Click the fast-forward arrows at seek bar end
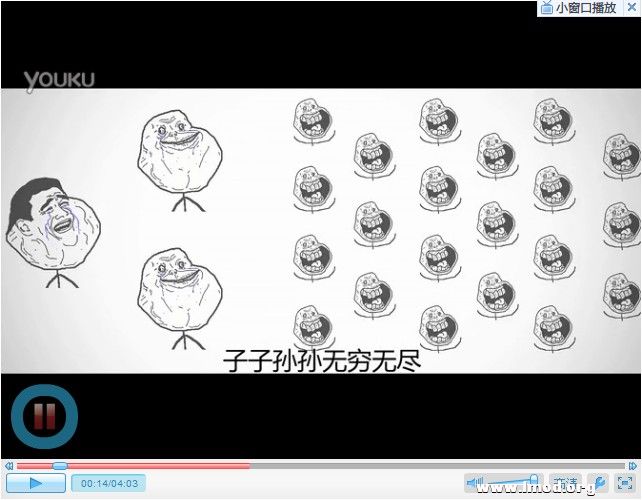This screenshot has height=500, width=642. (x=633, y=466)
